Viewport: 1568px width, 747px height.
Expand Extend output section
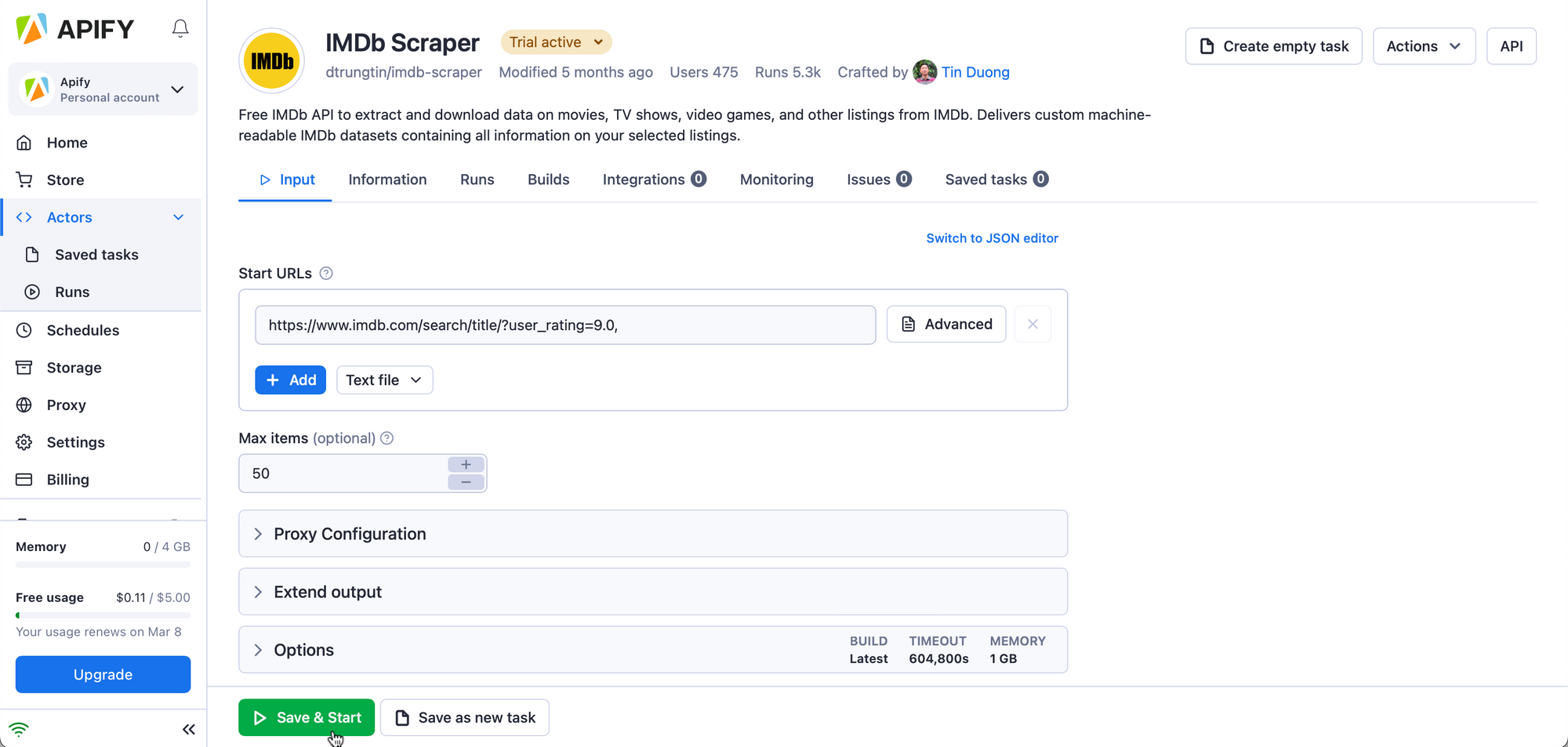coord(653,592)
